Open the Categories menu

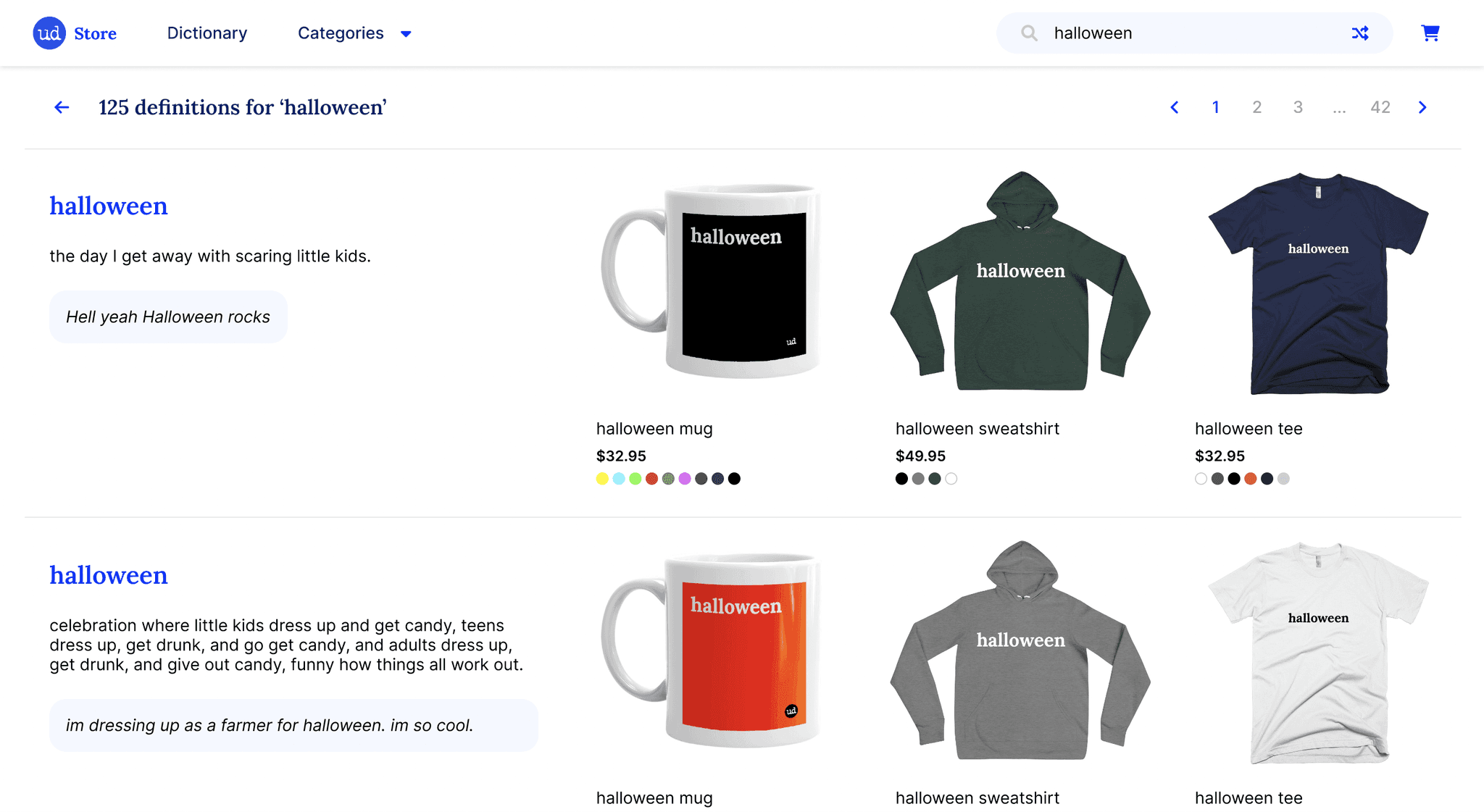[x=341, y=33]
